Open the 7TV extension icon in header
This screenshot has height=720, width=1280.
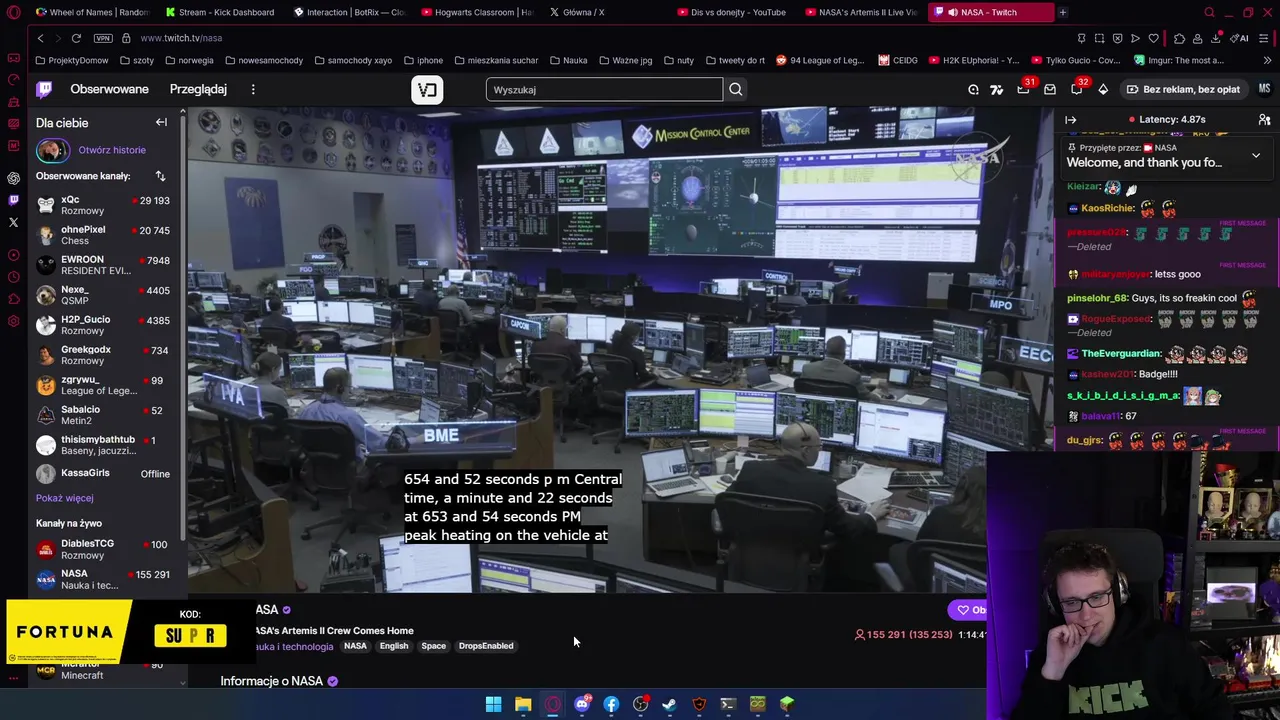pos(996,89)
